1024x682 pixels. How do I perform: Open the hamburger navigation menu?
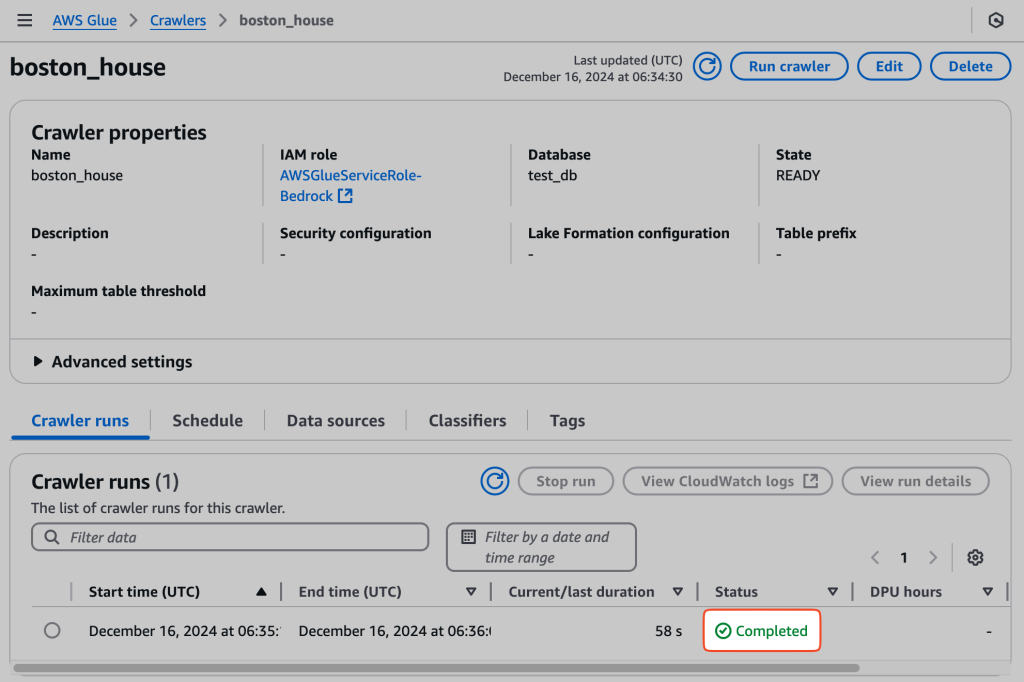(25, 20)
